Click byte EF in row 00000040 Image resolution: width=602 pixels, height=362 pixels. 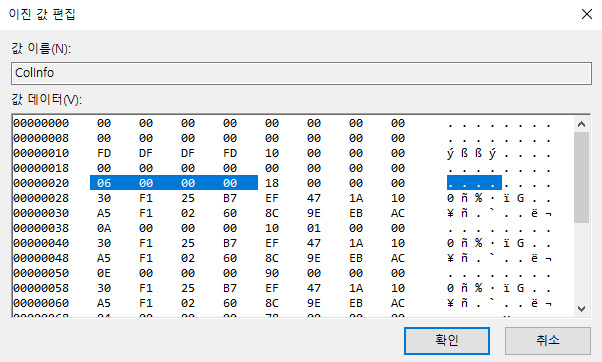coord(272,243)
